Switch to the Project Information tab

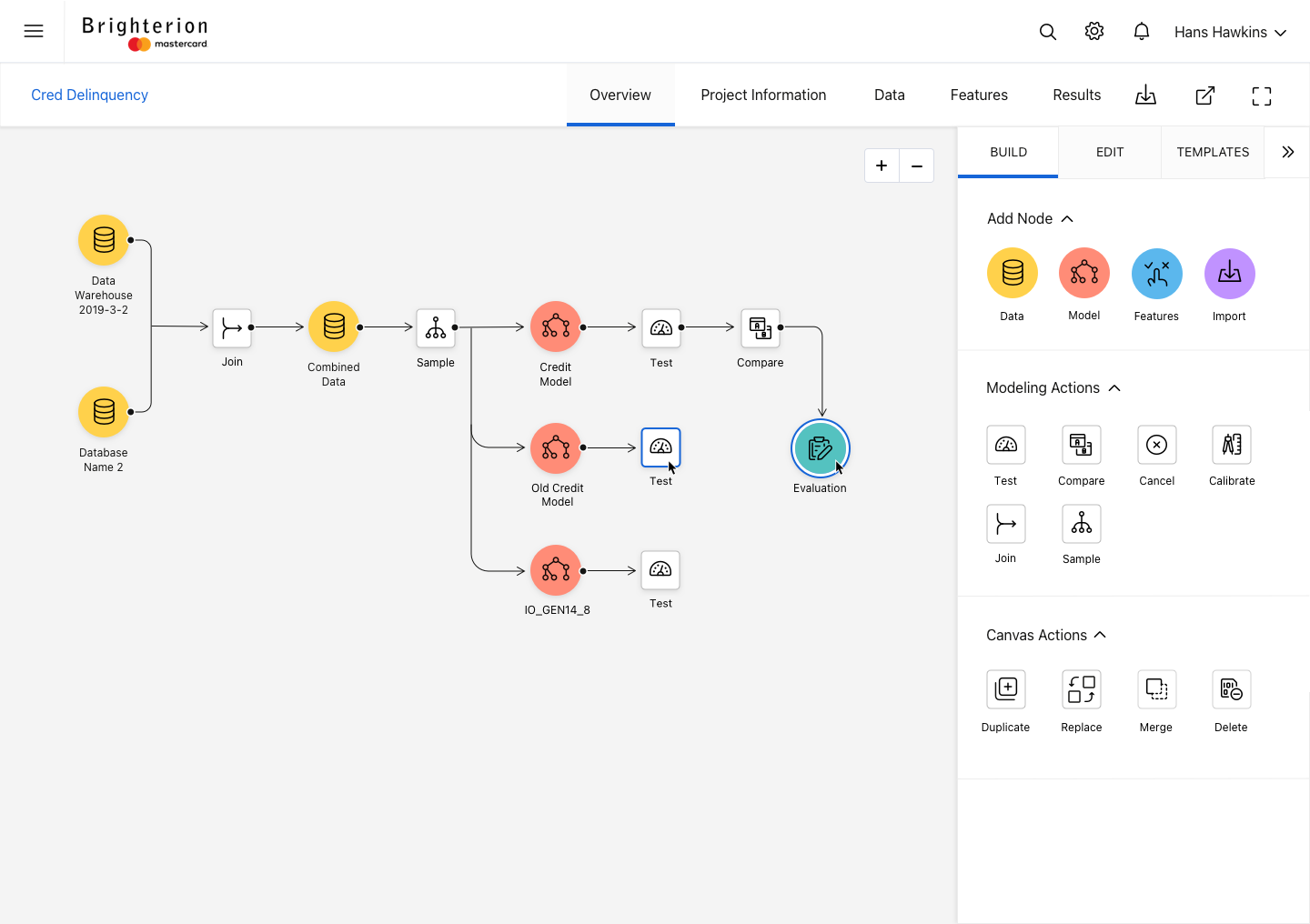763,95
